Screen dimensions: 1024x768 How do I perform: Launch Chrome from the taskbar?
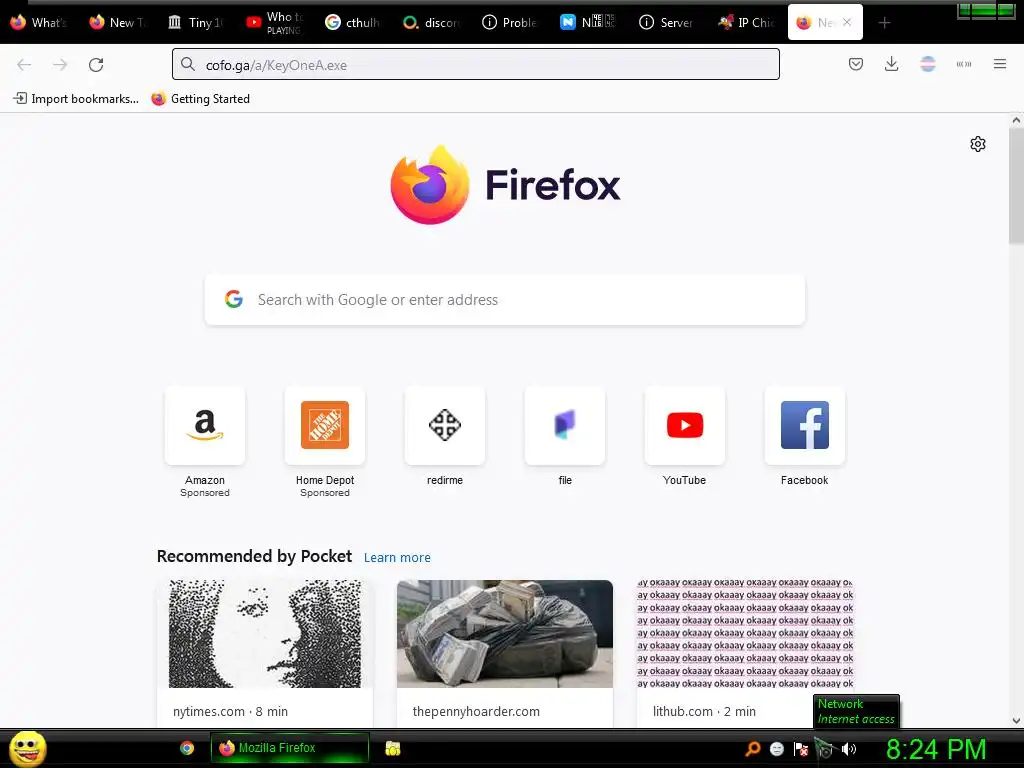[187, 748]
